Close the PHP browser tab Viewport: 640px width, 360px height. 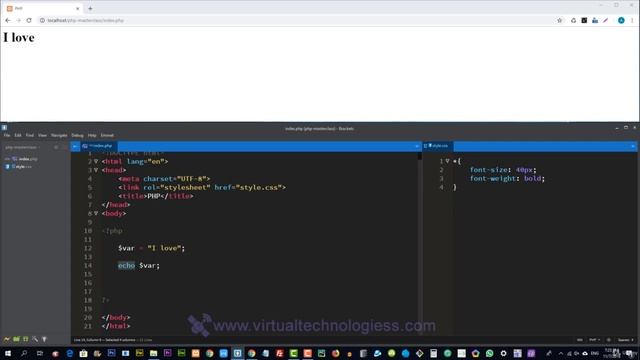pyautogui.click(x=78, y=8)
